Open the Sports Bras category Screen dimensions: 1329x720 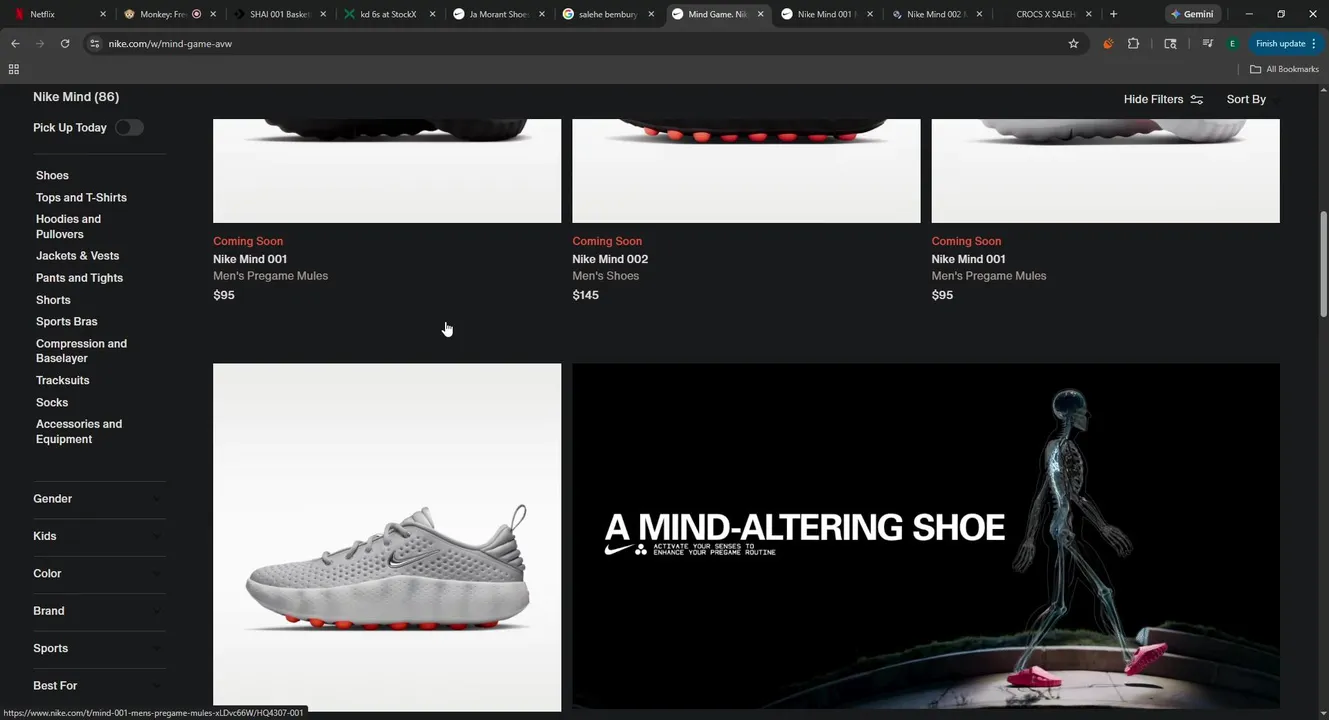(x=66, y=322)
